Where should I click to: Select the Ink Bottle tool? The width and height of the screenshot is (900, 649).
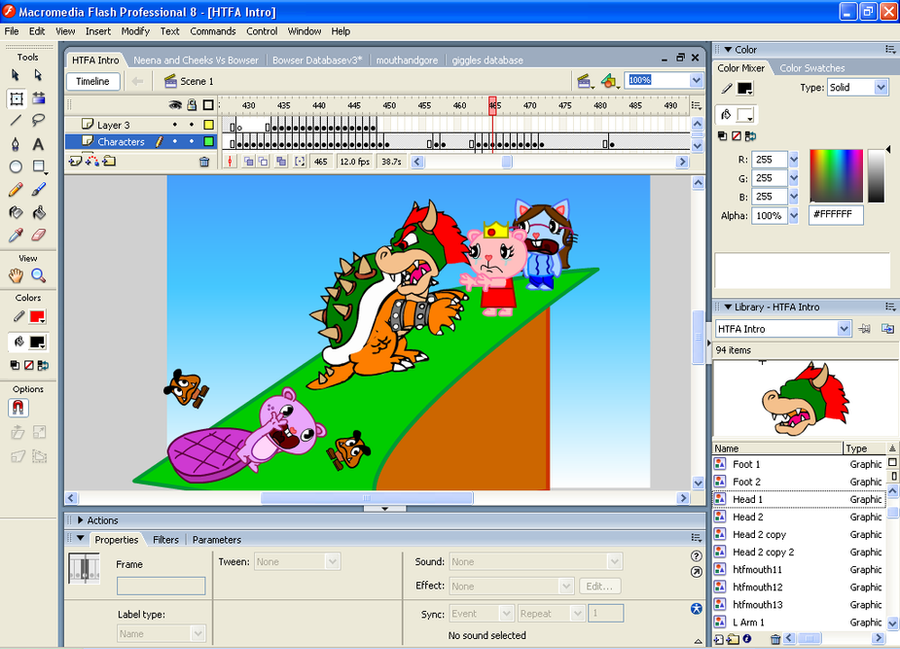click(x=15, y=212)
